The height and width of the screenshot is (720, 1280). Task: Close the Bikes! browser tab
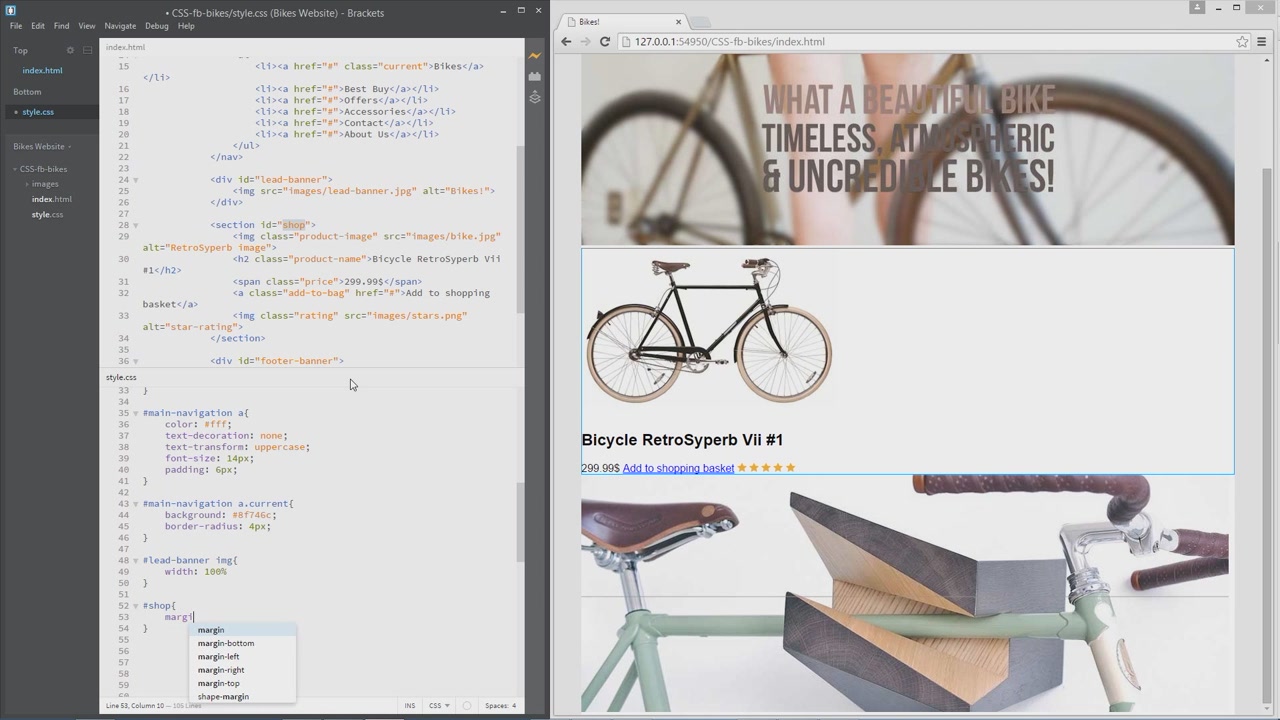point(678,21)
